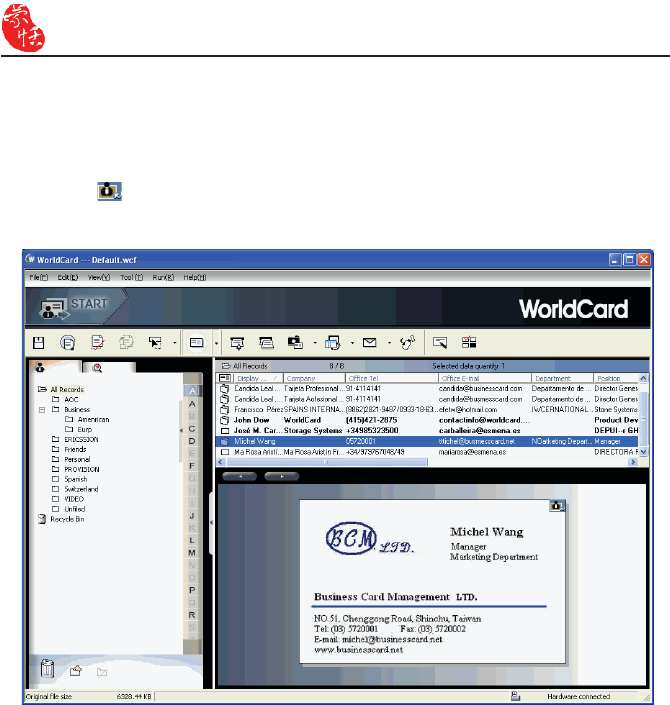Click the small arrow beside alphabet index
This screenshot has width=670, height=705.
(181, 430)
